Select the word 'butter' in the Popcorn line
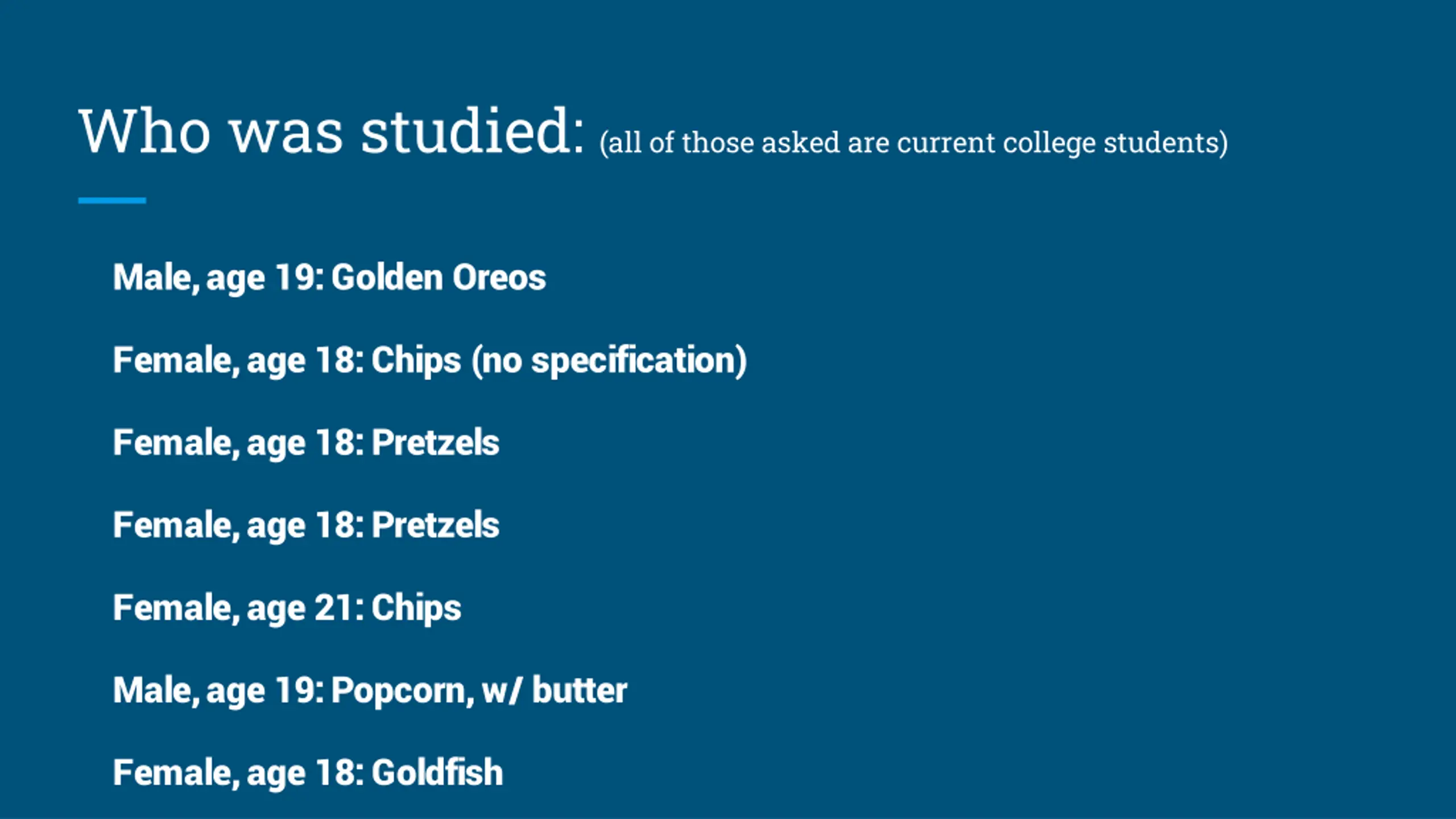The width and height of the screenshot is (1456, 819). [x=580, y=690]
